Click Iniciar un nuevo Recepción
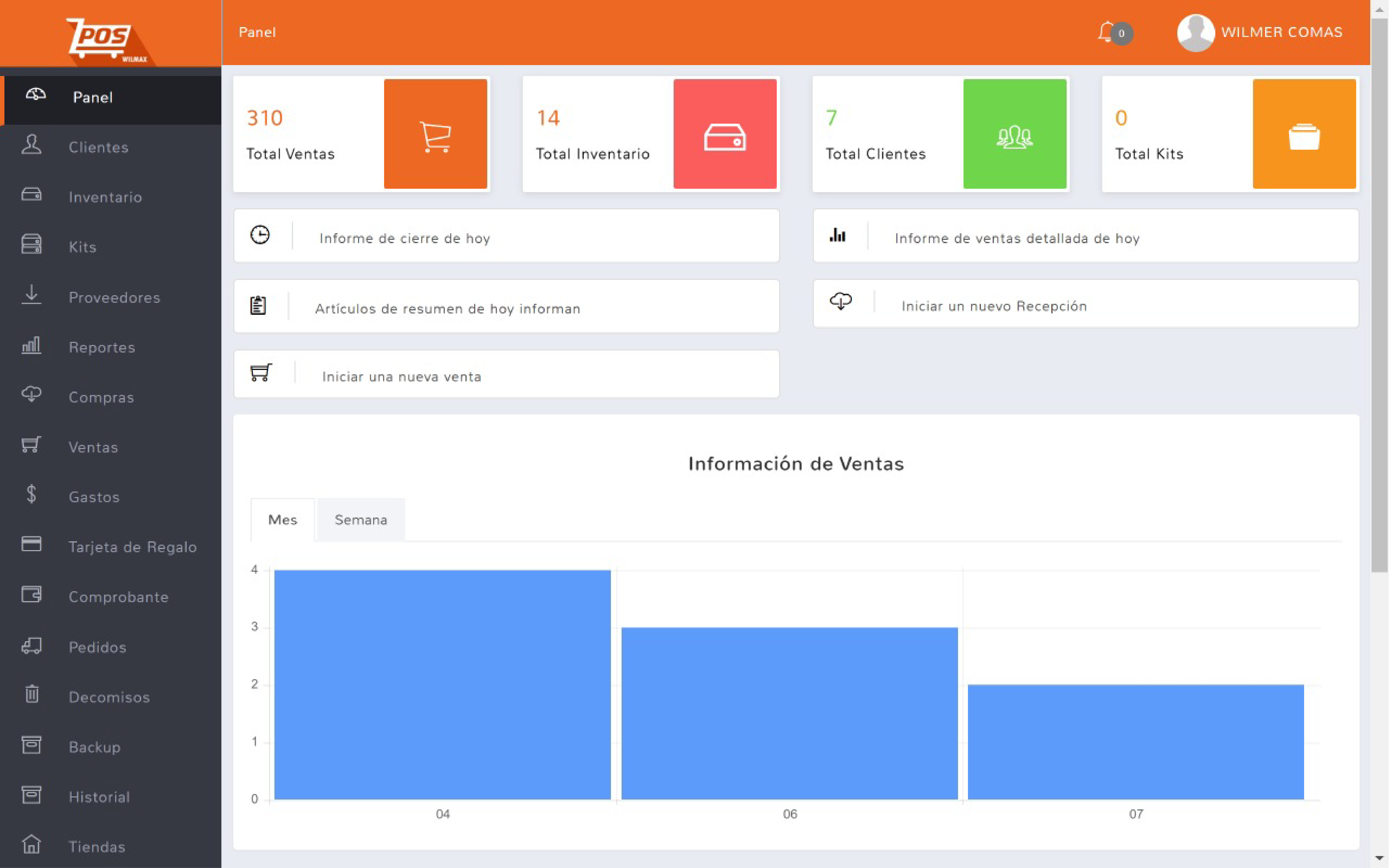 click(x=993, y=306)
